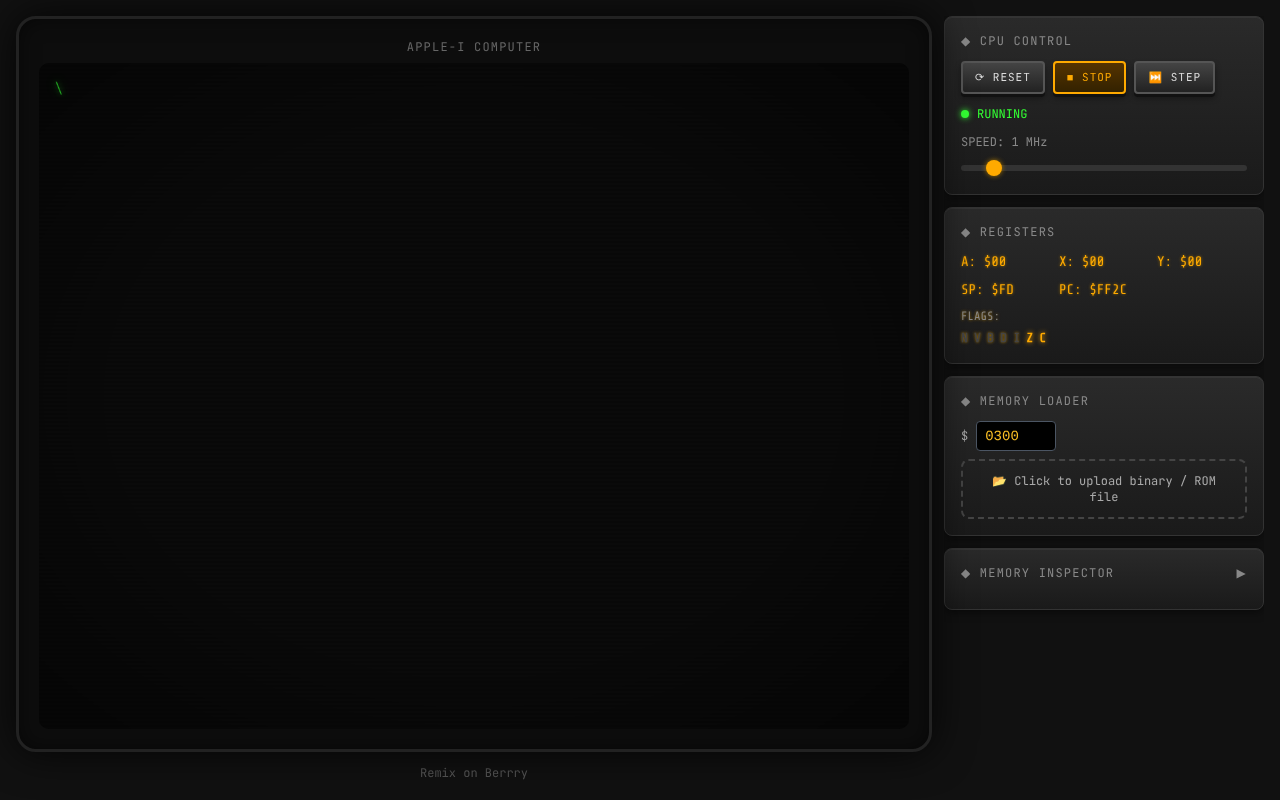Select the stack pointer value $FD
1280x800 pixels.
[1002, 290]
